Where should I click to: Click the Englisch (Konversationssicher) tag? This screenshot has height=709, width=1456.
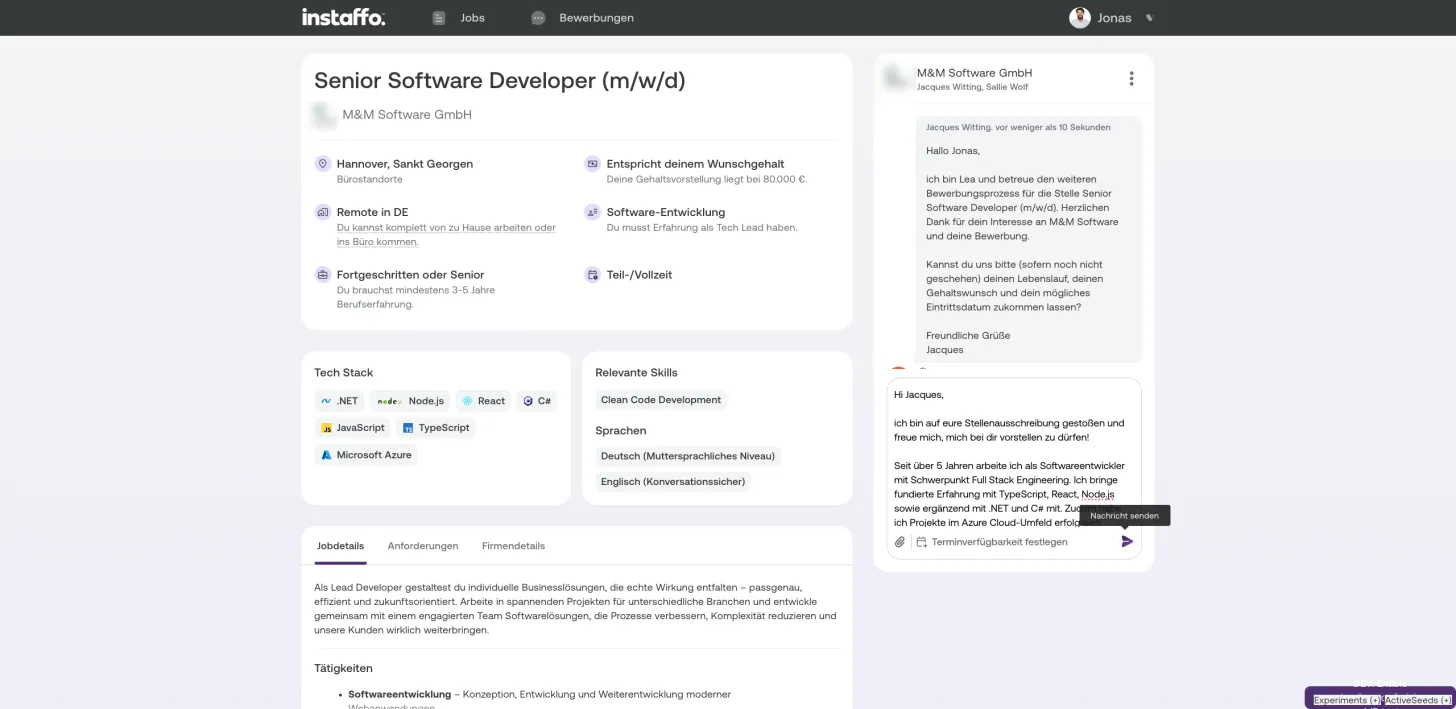[x=672, y=482]
